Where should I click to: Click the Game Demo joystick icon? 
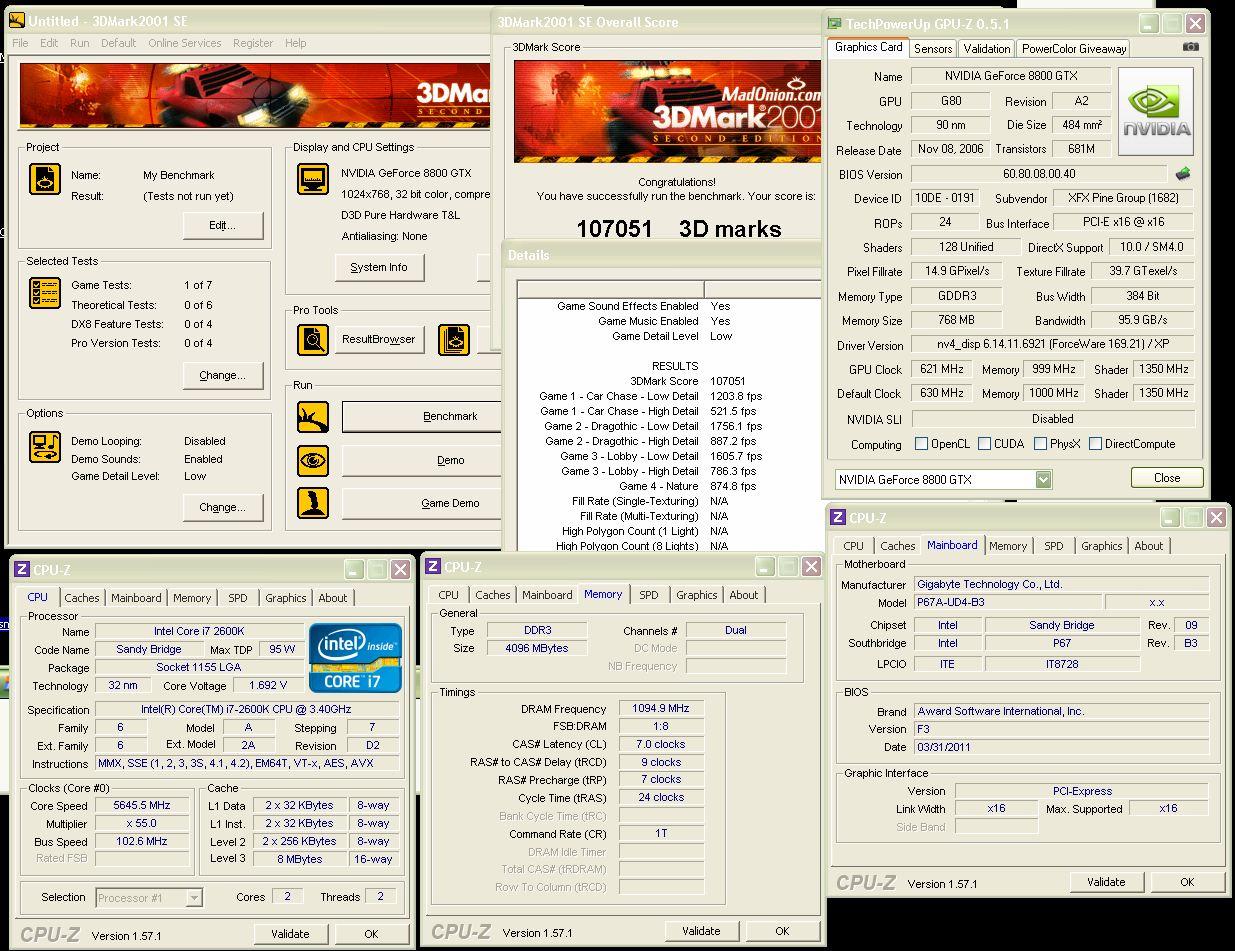[x=313, y=503]
